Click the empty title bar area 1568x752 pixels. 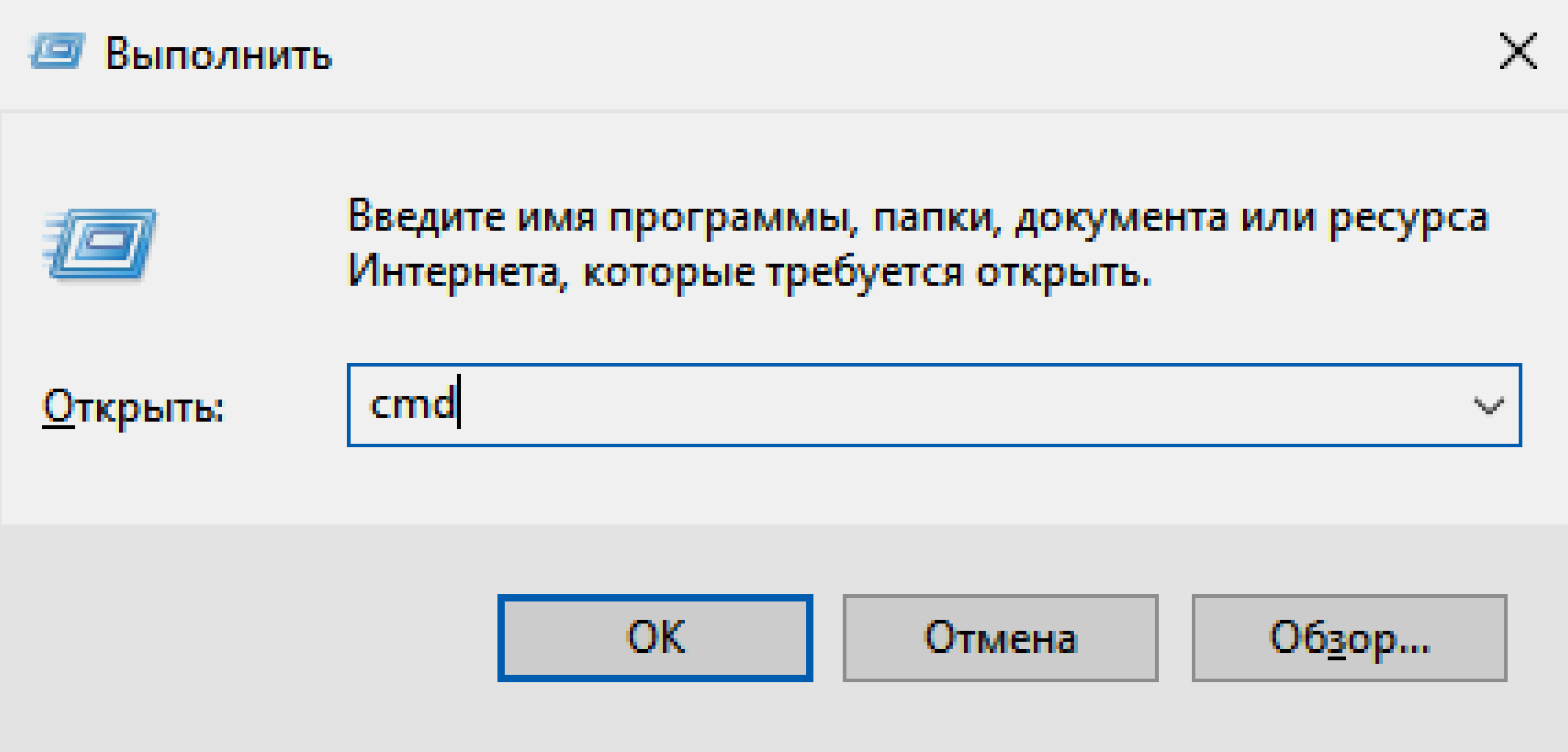click(x=913, y=53)
